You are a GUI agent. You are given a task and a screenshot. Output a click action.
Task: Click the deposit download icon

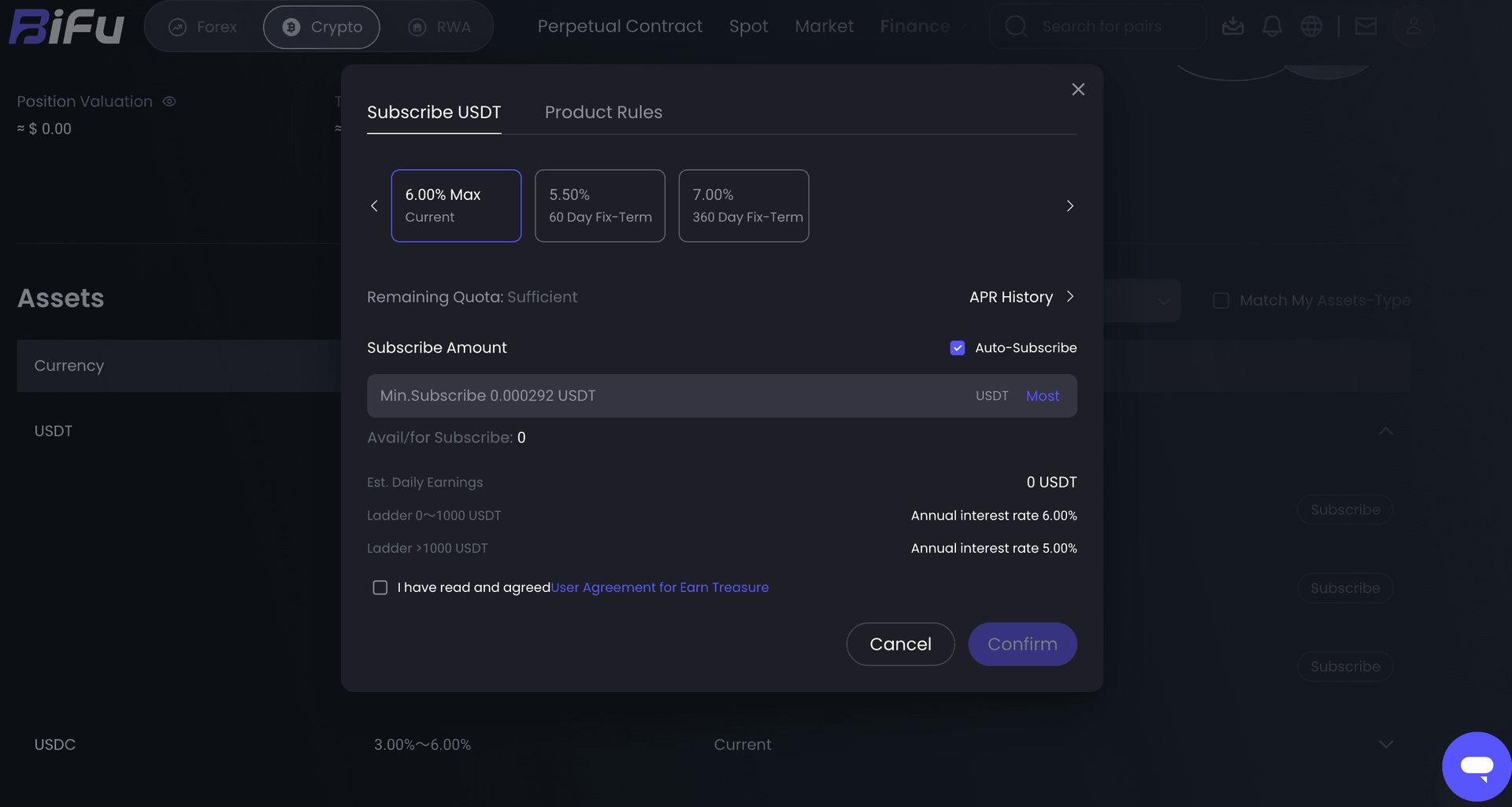click(x=1232, y=26)
